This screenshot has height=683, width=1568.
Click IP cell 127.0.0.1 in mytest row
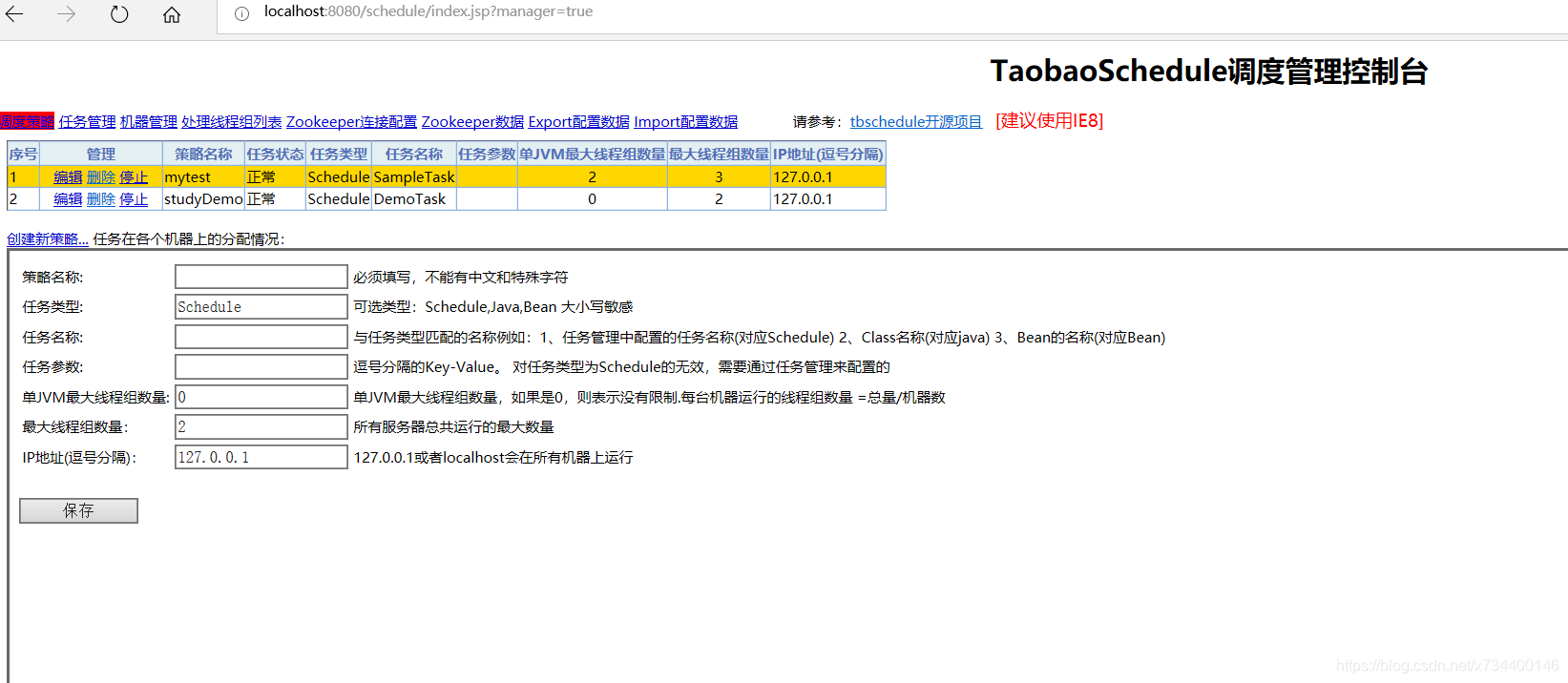coord(828,177)
